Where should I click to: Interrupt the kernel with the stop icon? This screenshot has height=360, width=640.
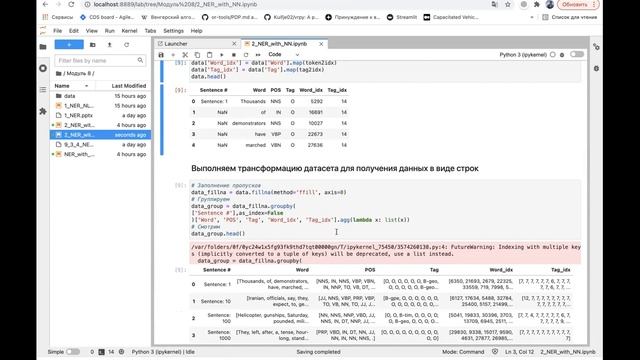point(234,55)
